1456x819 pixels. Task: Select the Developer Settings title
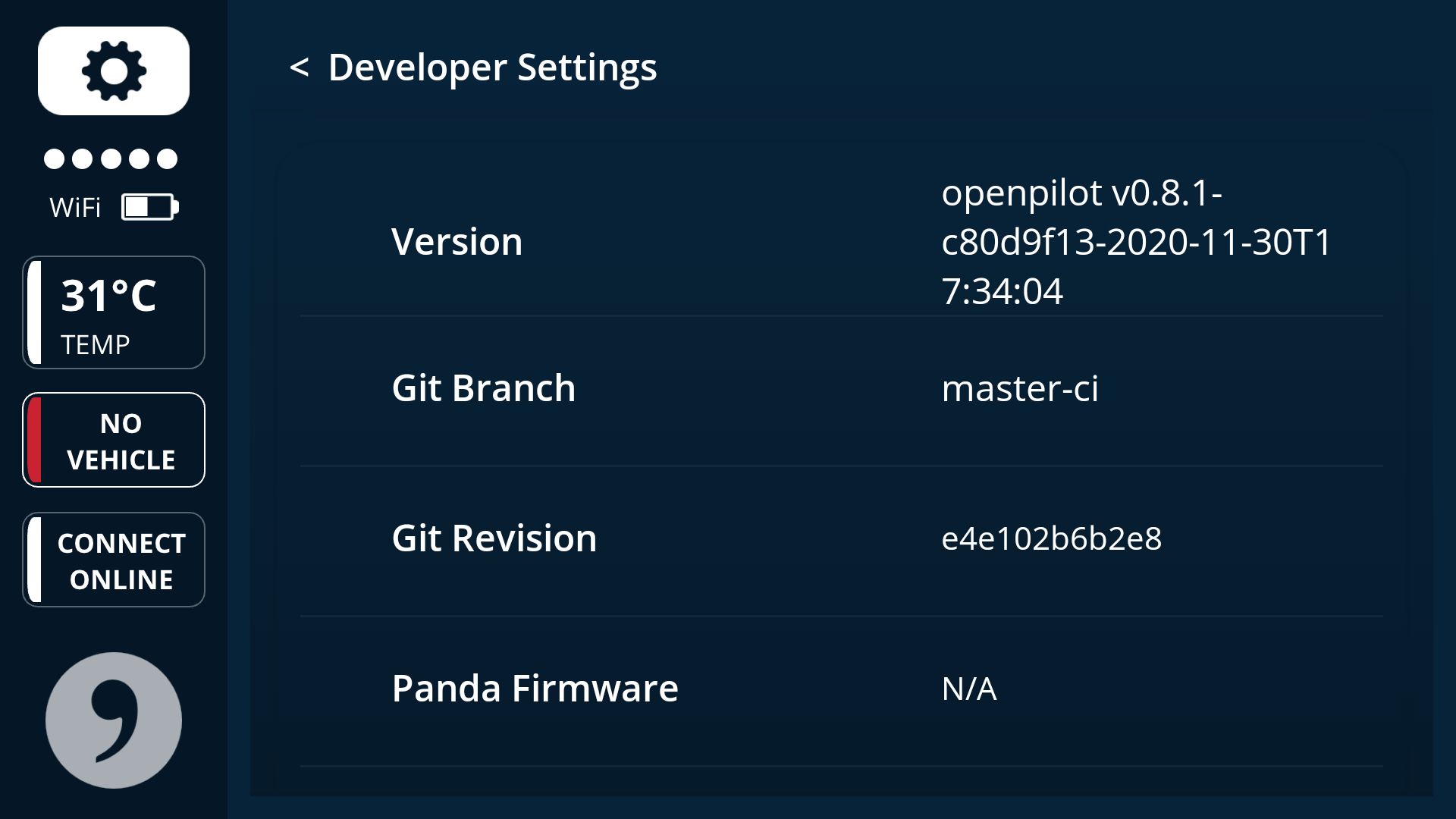coord(492,67)
